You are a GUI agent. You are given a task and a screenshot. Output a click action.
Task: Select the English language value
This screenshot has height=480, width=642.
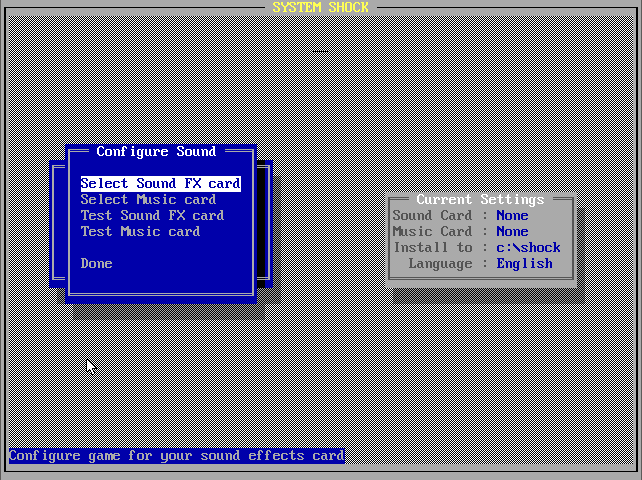click(x=524, y=264)
